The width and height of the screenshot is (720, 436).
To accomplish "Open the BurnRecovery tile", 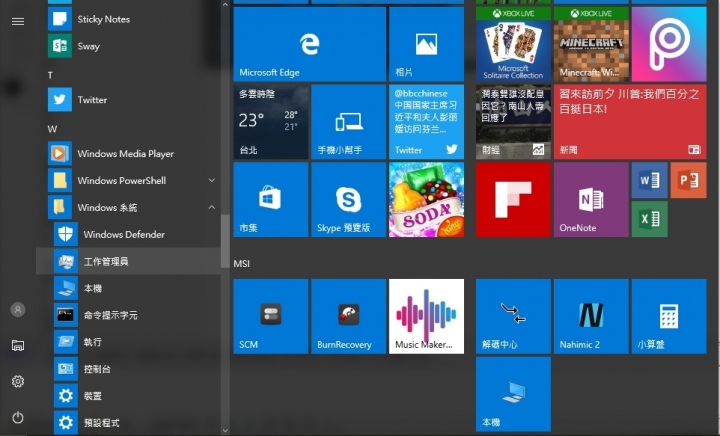I will pos(349,316).
